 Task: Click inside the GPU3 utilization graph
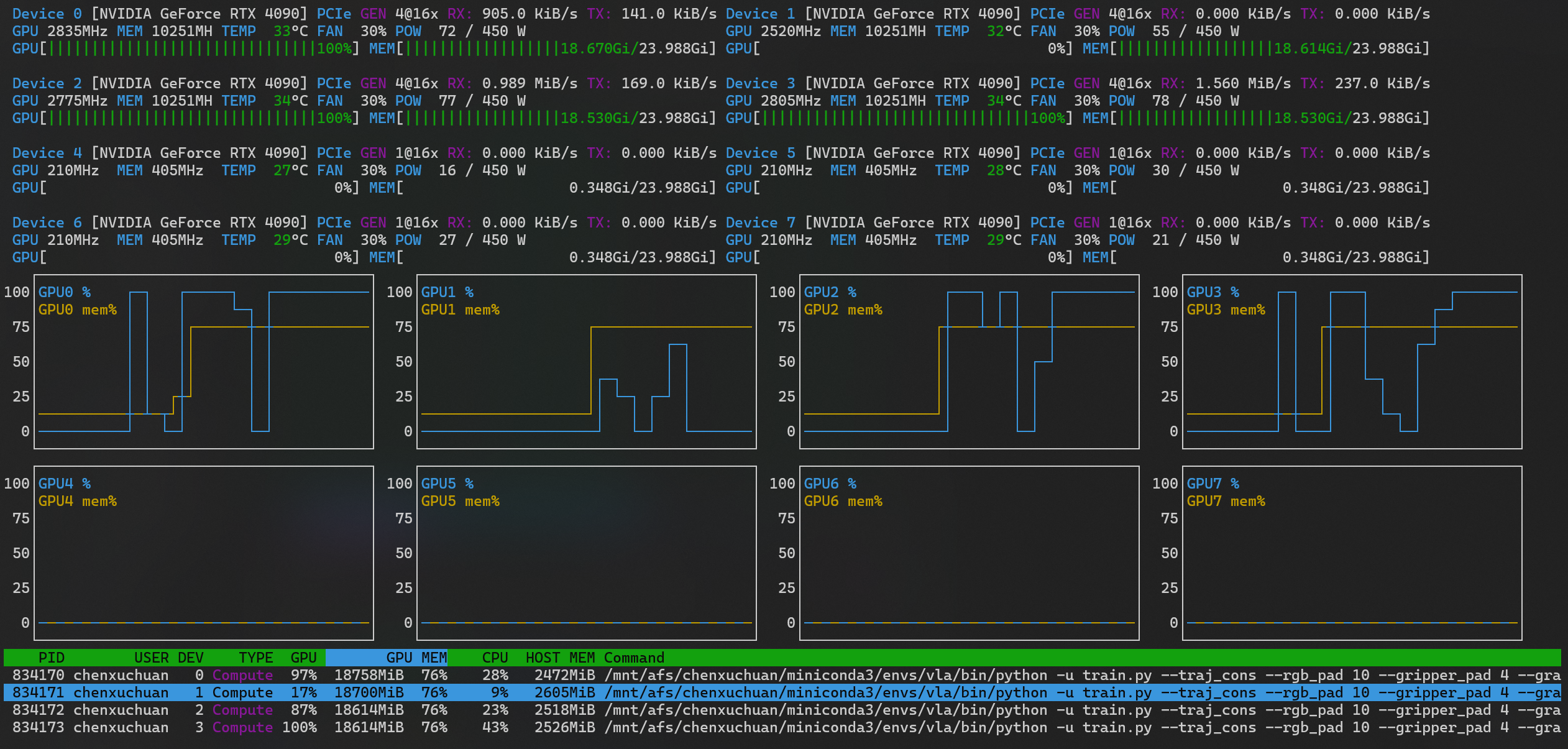pyautogui.click(x=1352, y=373)
